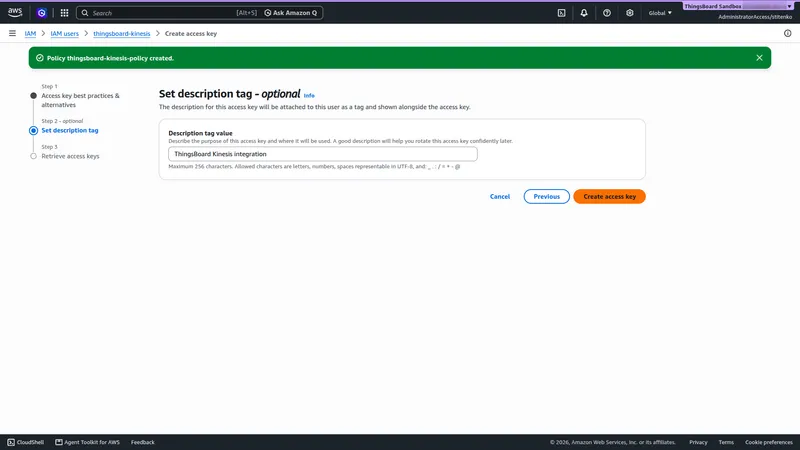The height and width of the screenshot is (450, 800).
Task: Toggle the side navigation hamburger menu
Action: click(12, 33)
